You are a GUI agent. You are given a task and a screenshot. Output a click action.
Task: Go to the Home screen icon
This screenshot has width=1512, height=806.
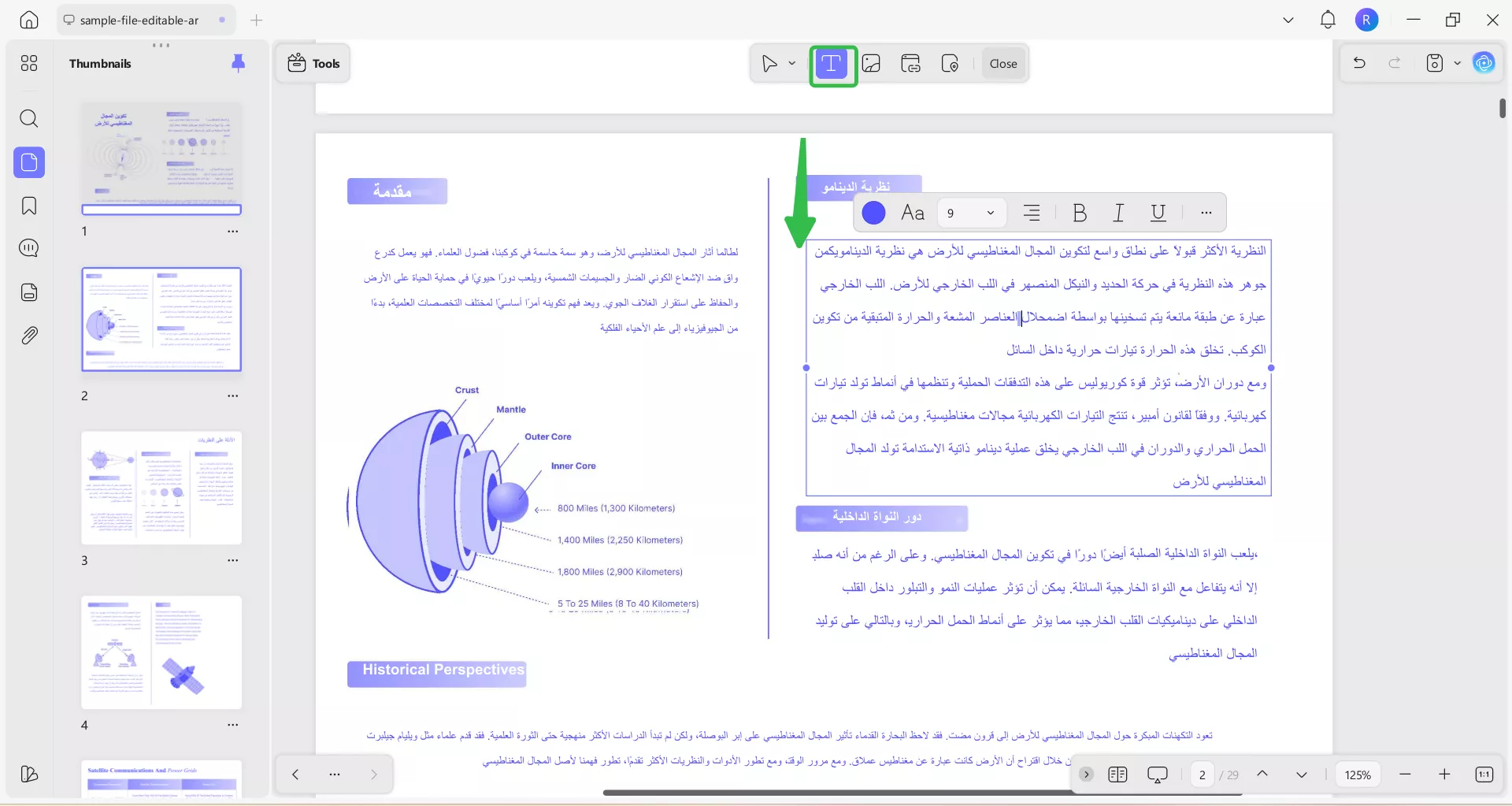pos(29,20)
